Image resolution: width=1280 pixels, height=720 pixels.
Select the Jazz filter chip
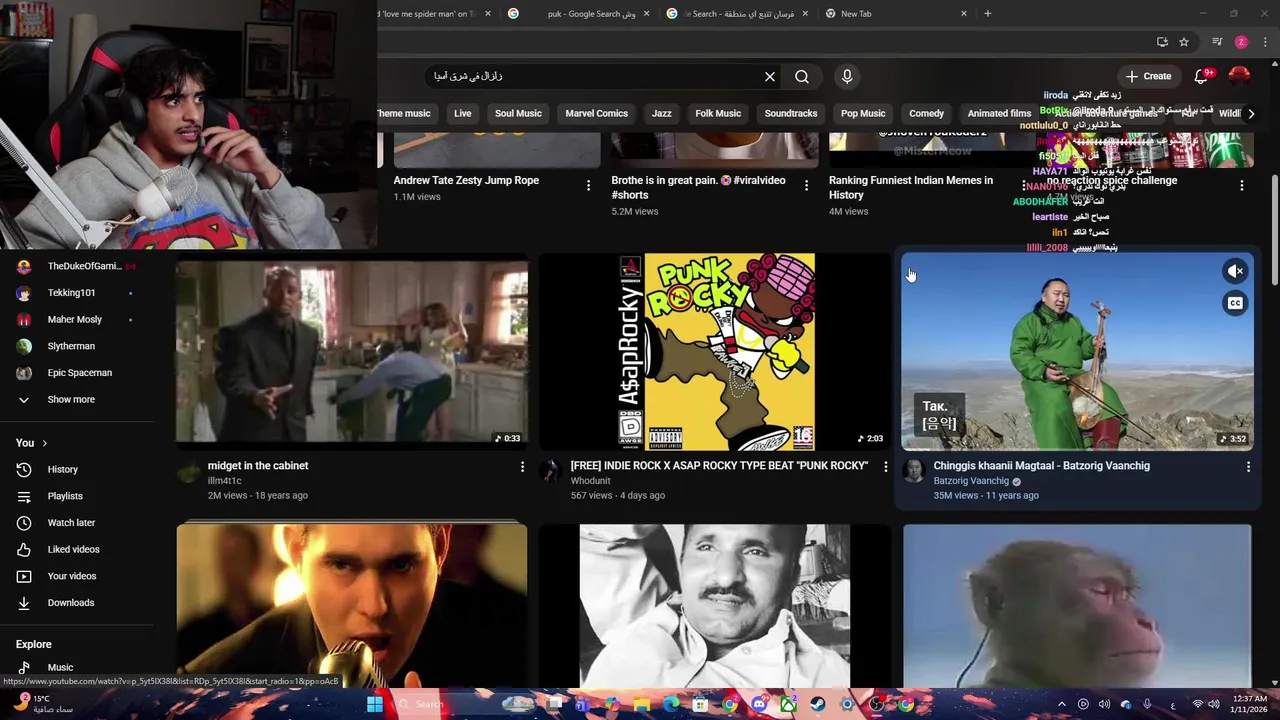click(662, 113)
